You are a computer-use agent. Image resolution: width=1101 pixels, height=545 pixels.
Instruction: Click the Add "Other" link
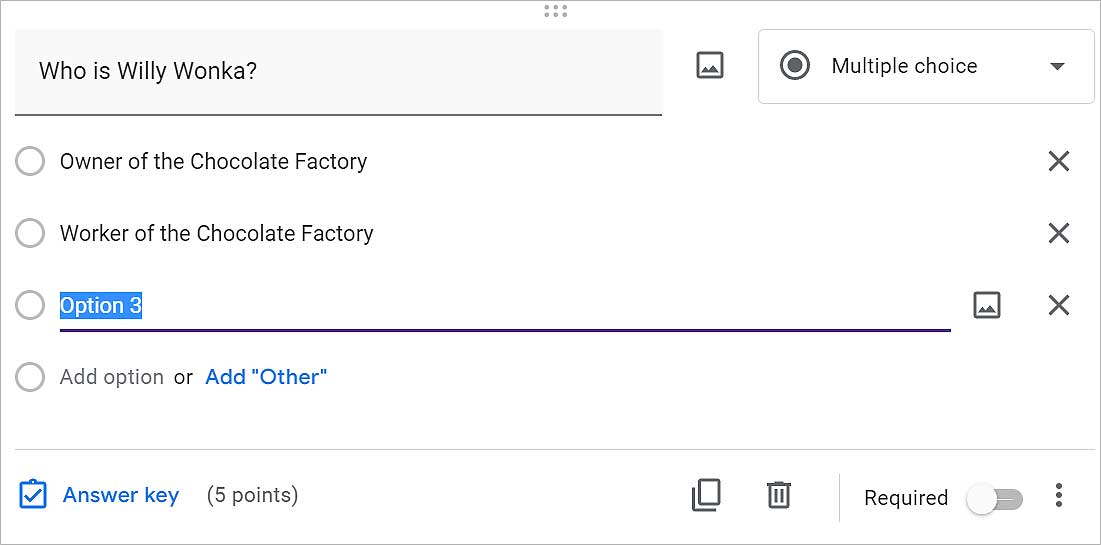pos(266,377)
